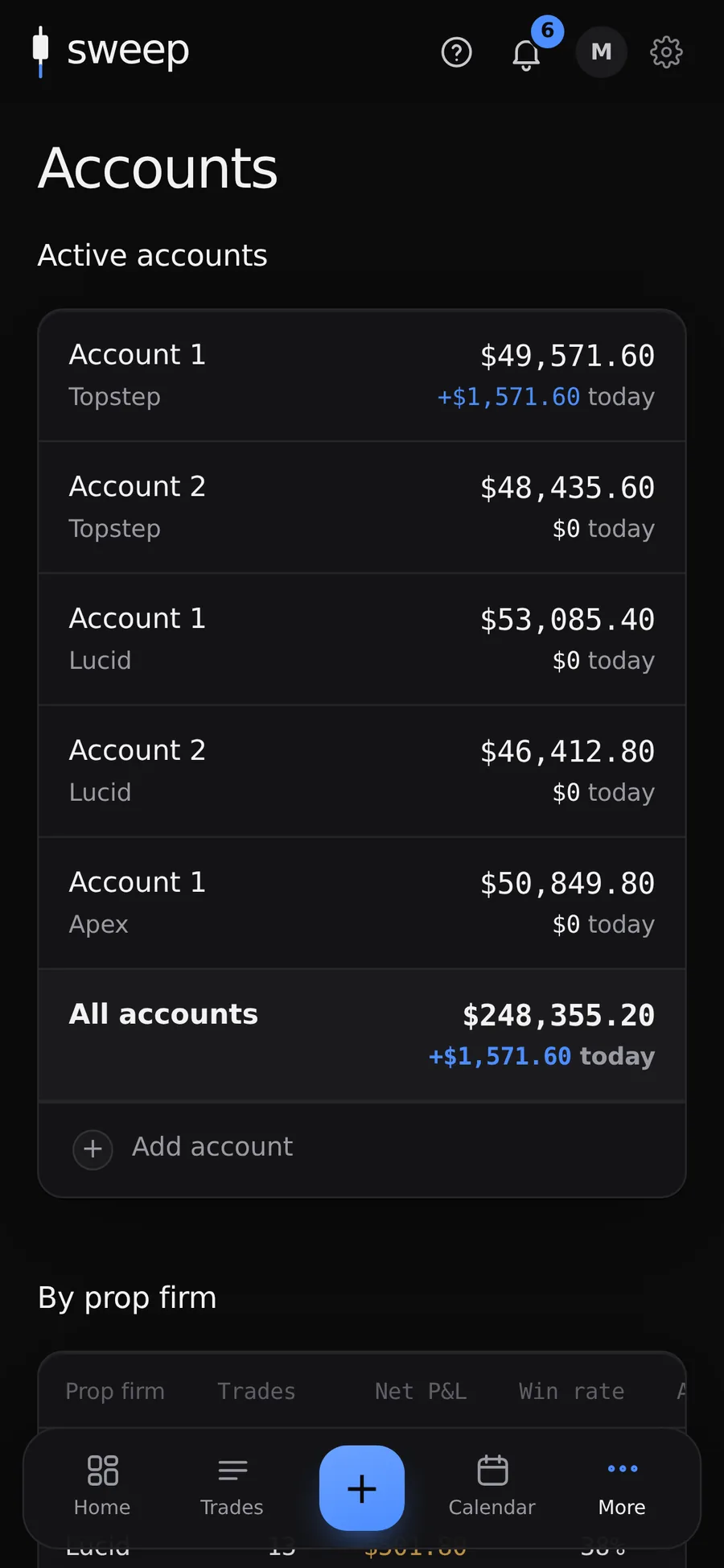Go to the Home tab

pos(102,1486)
